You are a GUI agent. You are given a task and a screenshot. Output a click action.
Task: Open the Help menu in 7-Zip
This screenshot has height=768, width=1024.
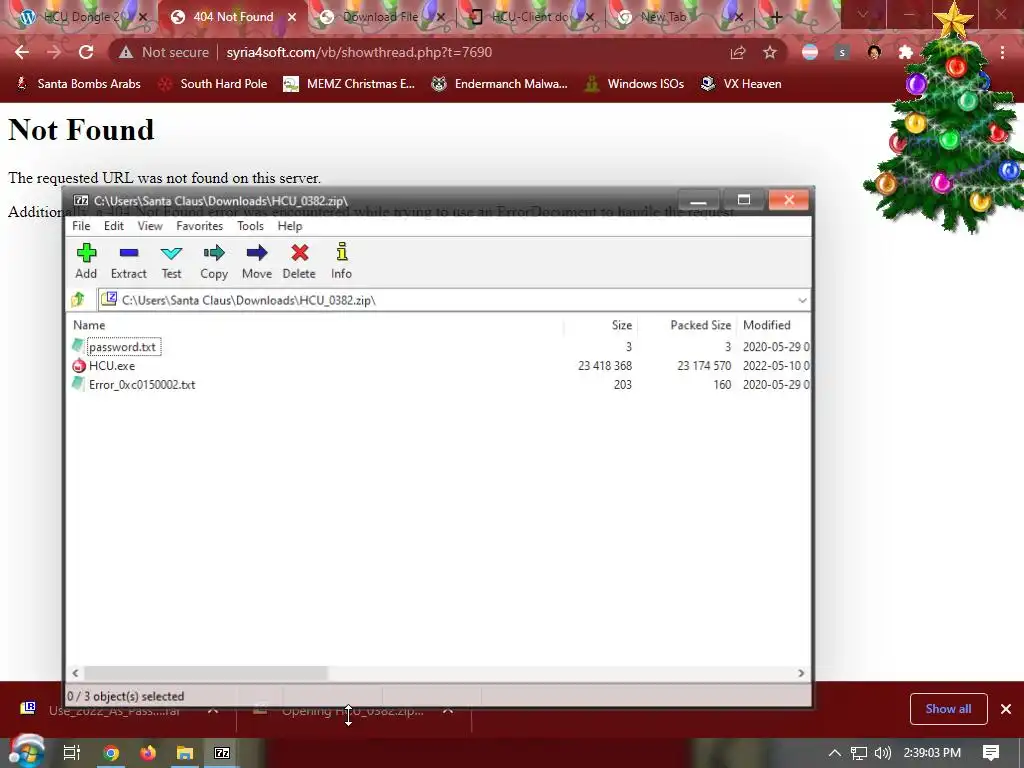click(289, 226)
